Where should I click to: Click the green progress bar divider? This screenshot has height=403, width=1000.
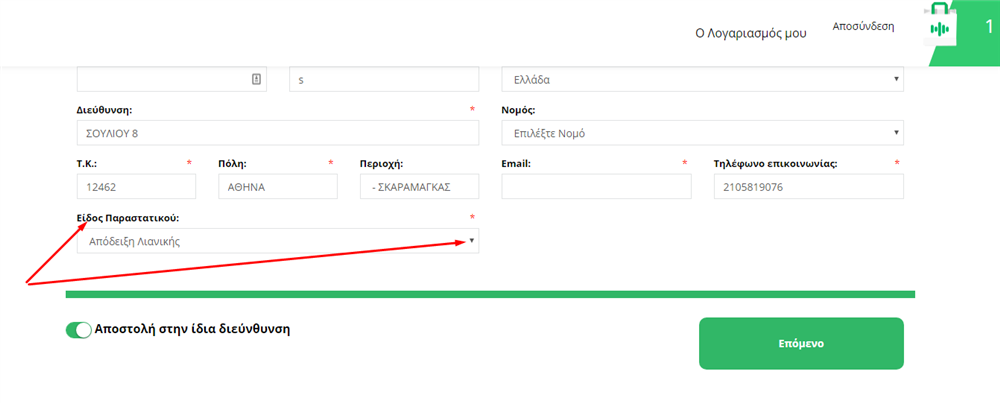(x=490, y=294)
